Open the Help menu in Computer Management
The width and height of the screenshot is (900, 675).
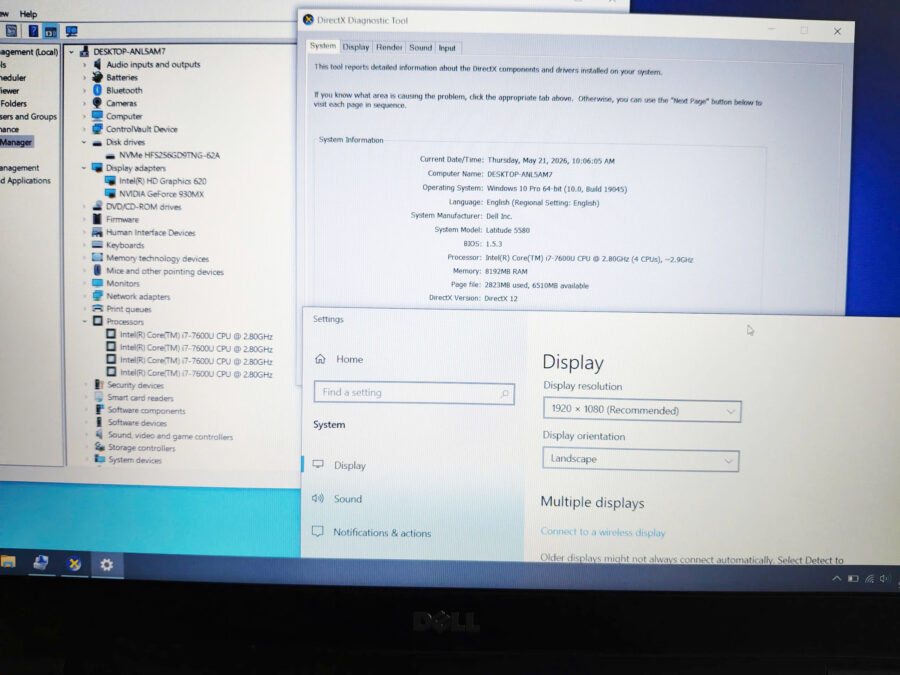tap(28, 14)
